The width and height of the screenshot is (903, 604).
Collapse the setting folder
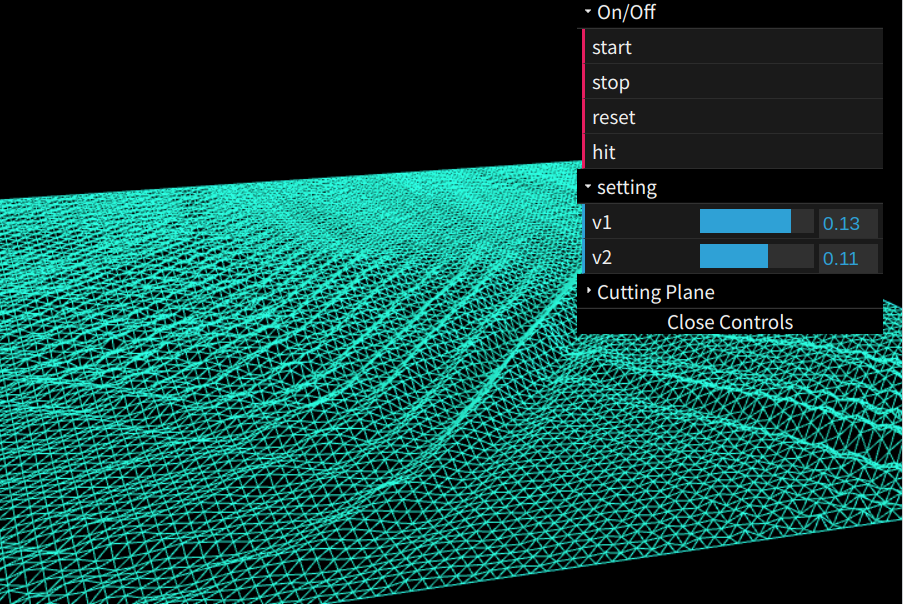(730, 187)
